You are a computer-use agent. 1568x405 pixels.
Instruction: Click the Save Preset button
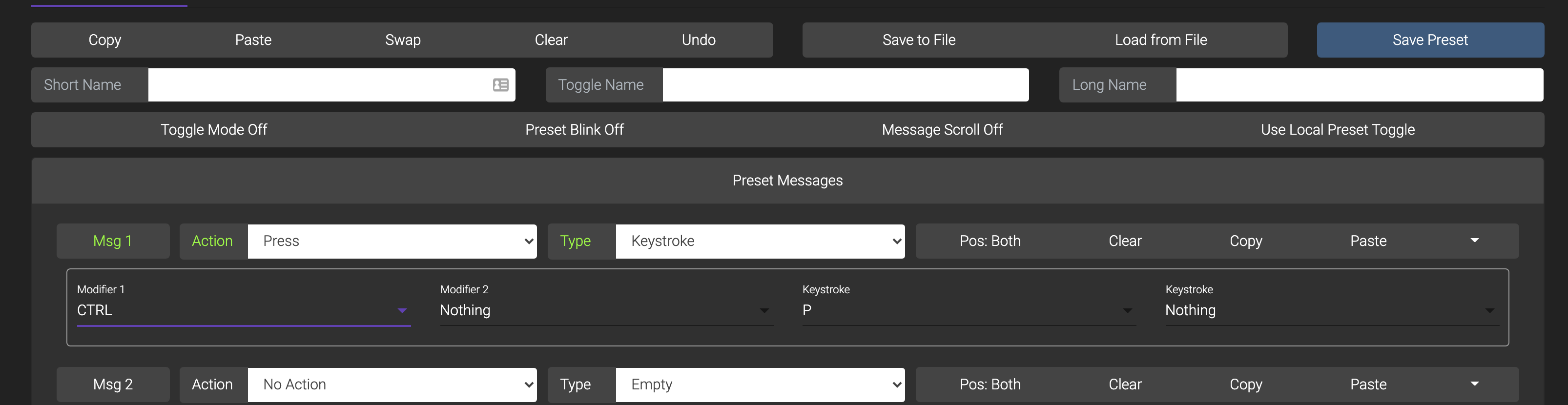coord(1430,40)
